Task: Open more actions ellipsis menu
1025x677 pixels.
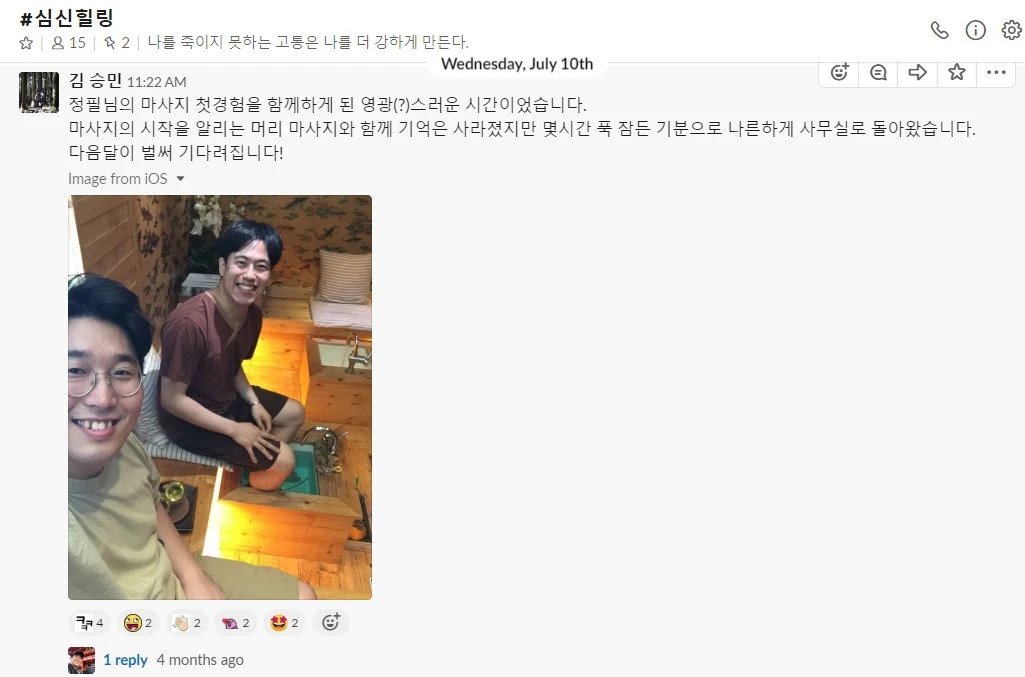Action: coord(996,72)
